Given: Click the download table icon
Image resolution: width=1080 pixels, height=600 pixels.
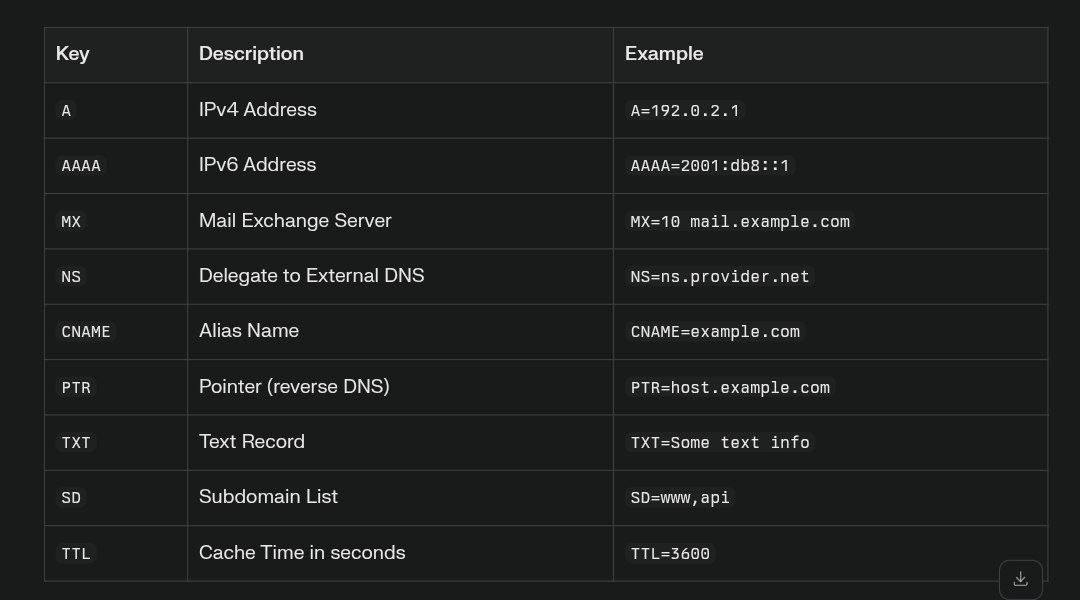Looking at the screenshot, I should (1021, 579).
